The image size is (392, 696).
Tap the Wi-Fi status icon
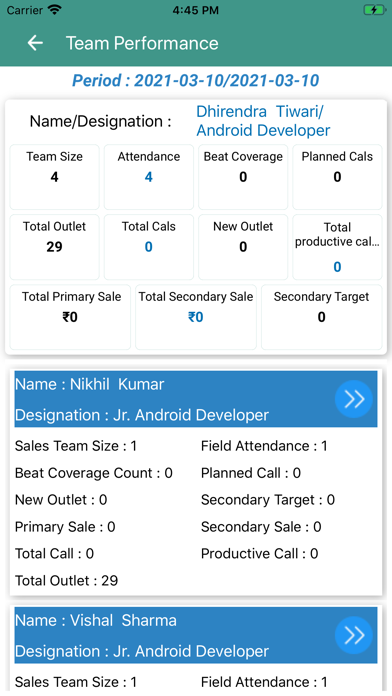[55, 10]
